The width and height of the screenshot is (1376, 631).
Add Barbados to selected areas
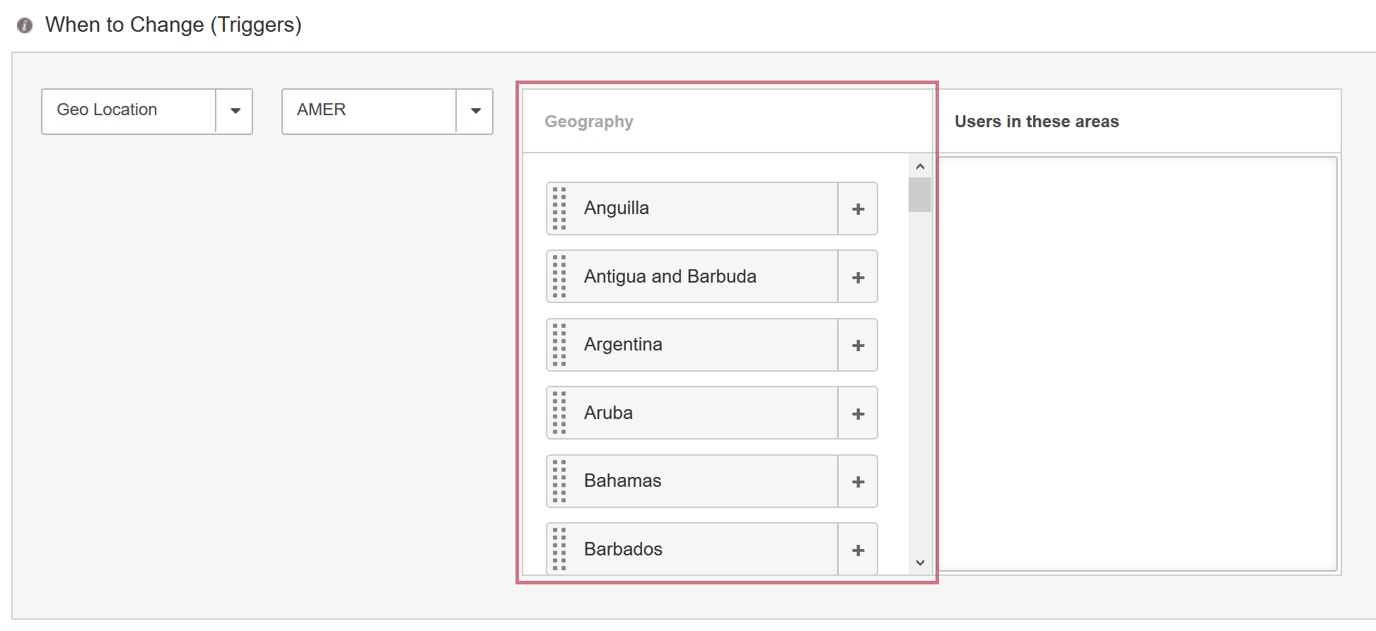tap(857, 548)
